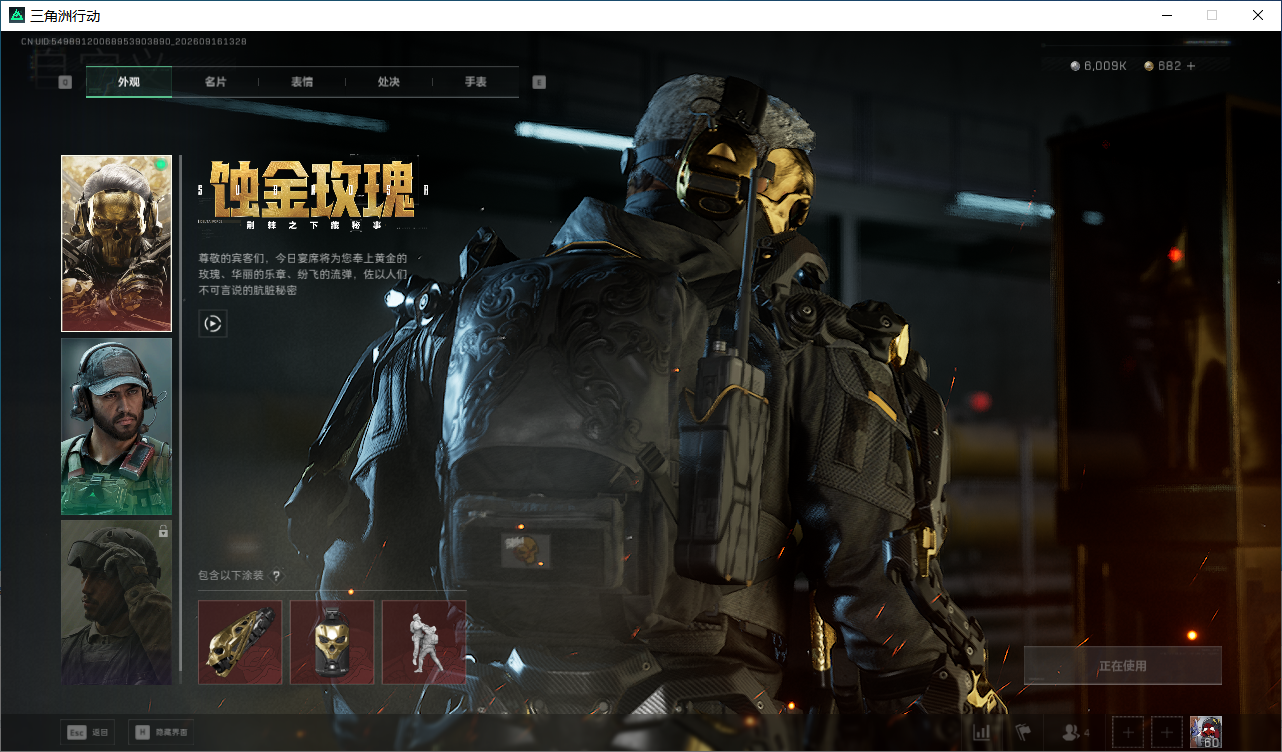Preview the white execution pose item
This screenshot has height=752, width=1282.
pyautogui.click(x=424, y=642)
